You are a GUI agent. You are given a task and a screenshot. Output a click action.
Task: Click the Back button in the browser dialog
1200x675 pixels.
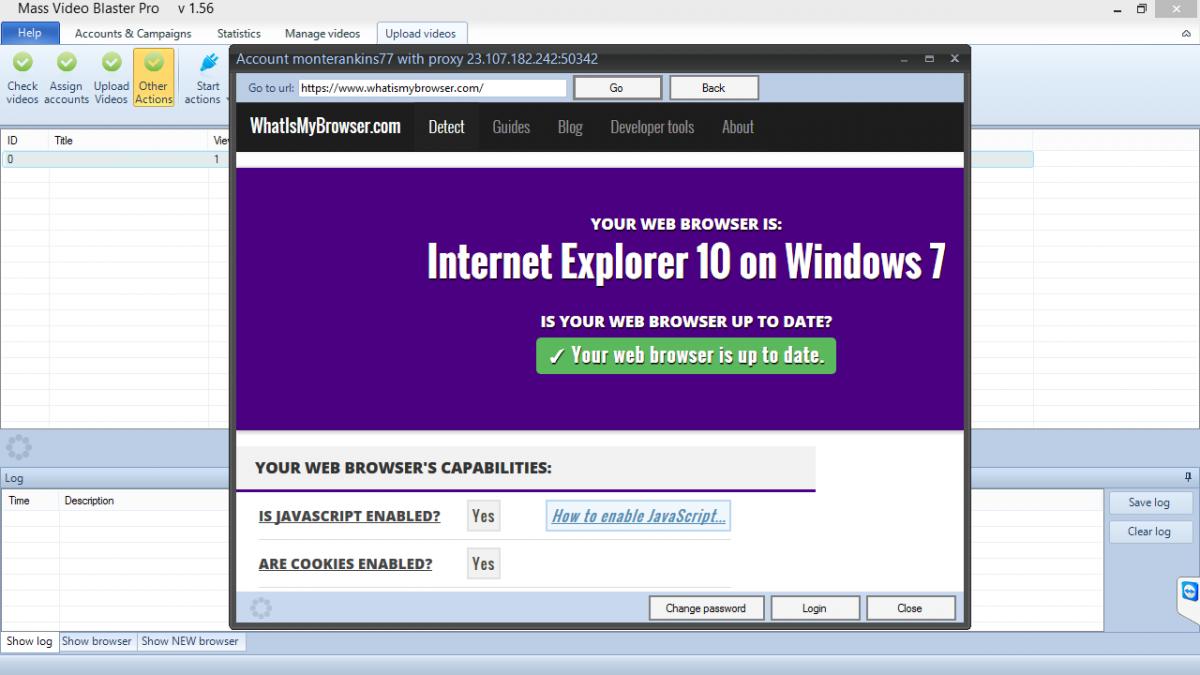[x=713, y=88]
